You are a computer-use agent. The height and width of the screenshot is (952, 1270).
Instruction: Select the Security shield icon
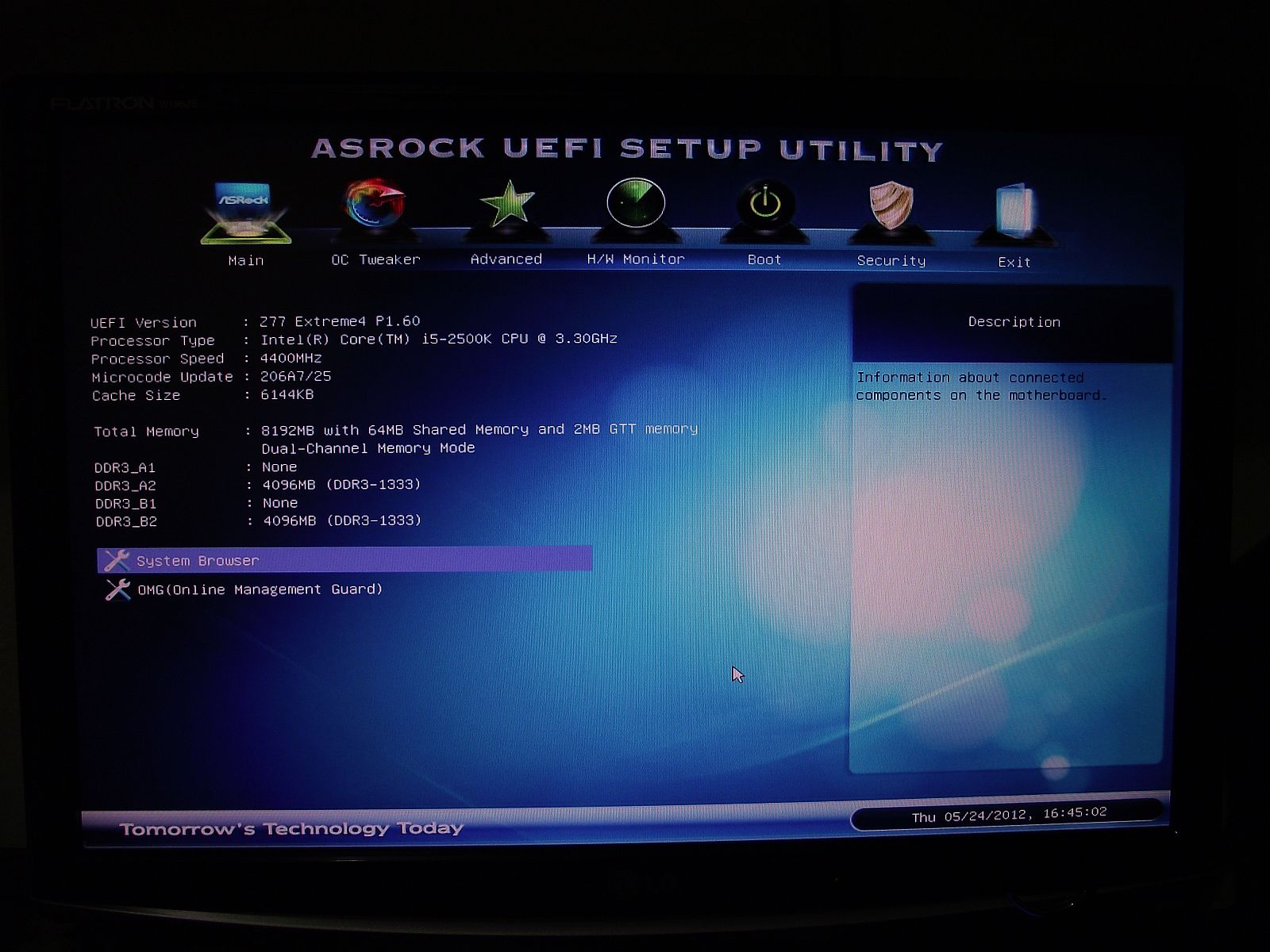tap(891, 206)
